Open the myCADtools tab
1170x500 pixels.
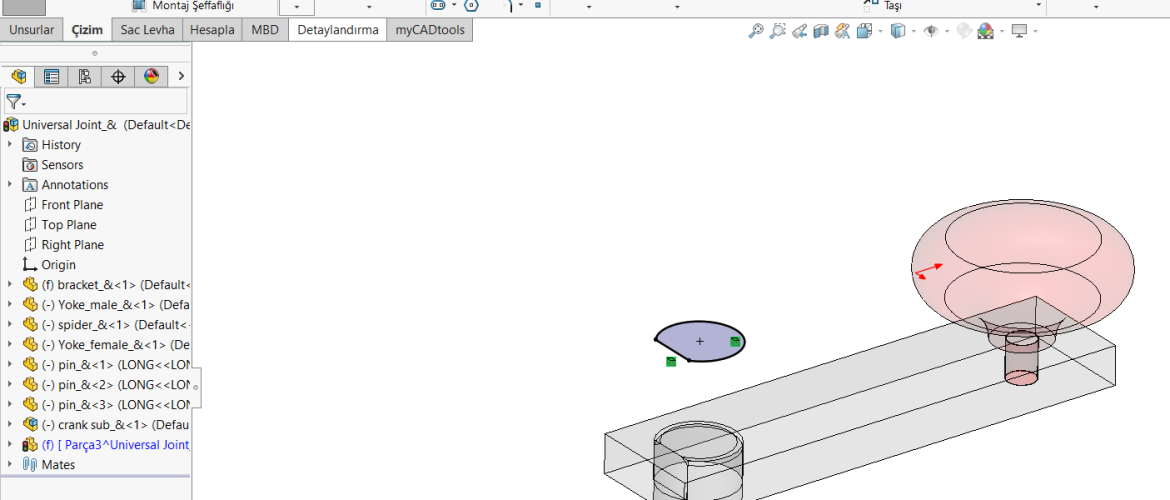coord(429,30)
